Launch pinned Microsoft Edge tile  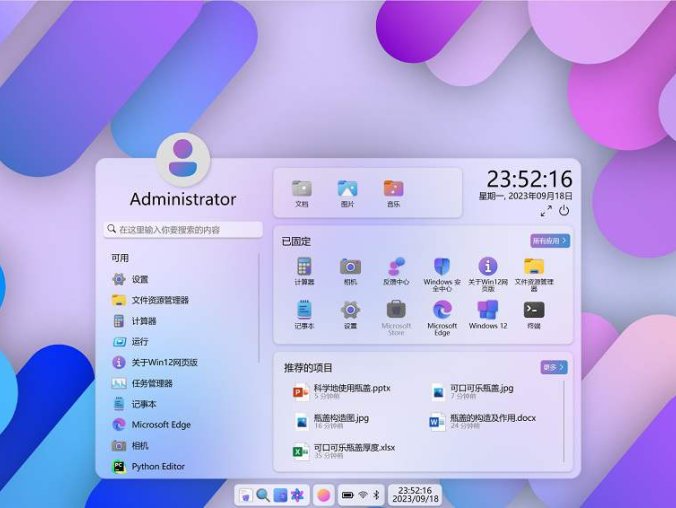pyautogui.click(x=442, y=318)
